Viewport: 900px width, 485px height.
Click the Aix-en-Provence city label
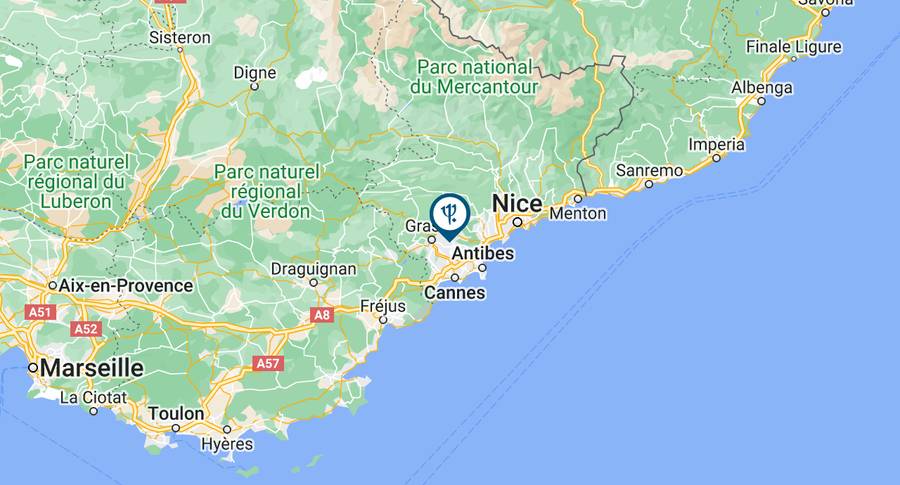coord(126,285)
